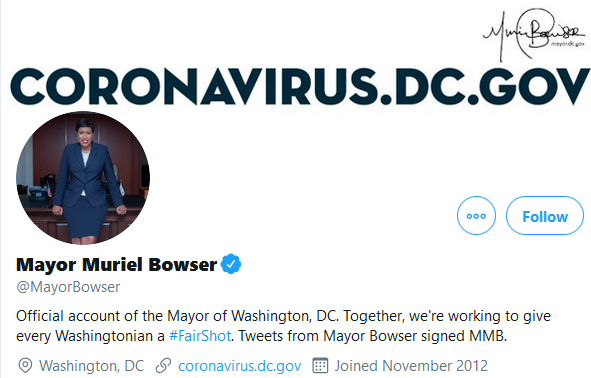591x378 pixels.
Task: Click the location pin icon
Action: tap(25, 366)
